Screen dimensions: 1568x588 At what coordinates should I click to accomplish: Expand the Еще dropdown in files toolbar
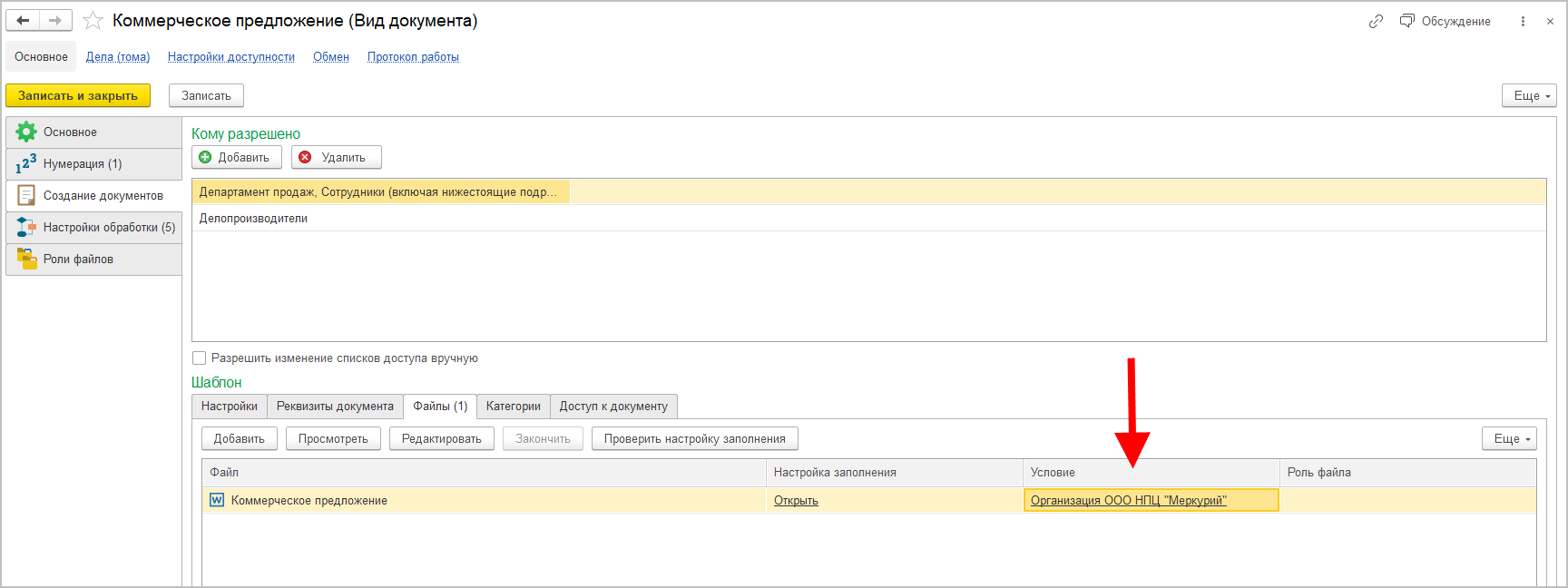[x=1511, y=439]
